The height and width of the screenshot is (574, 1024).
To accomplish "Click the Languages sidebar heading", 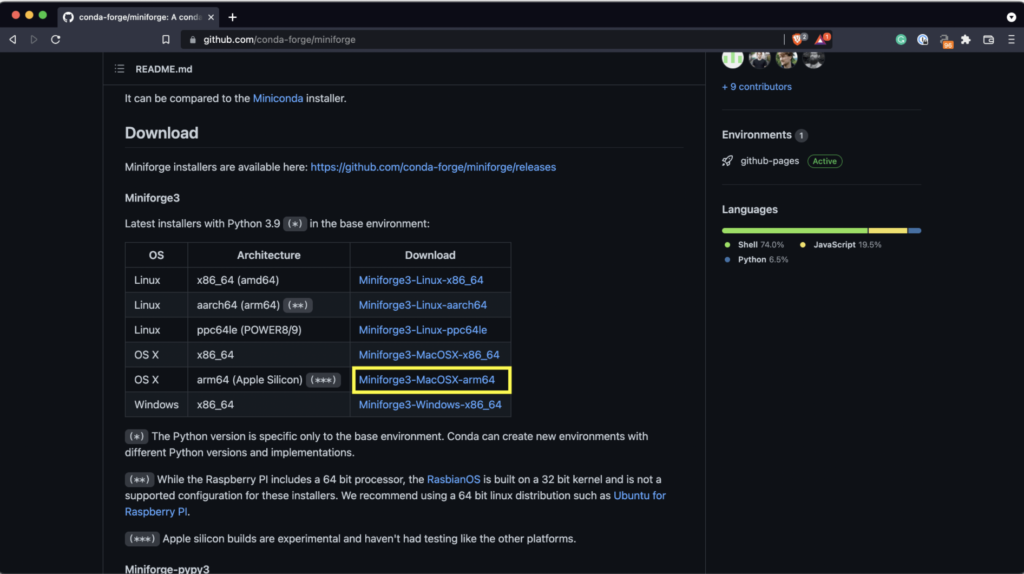I will [750, 210].
